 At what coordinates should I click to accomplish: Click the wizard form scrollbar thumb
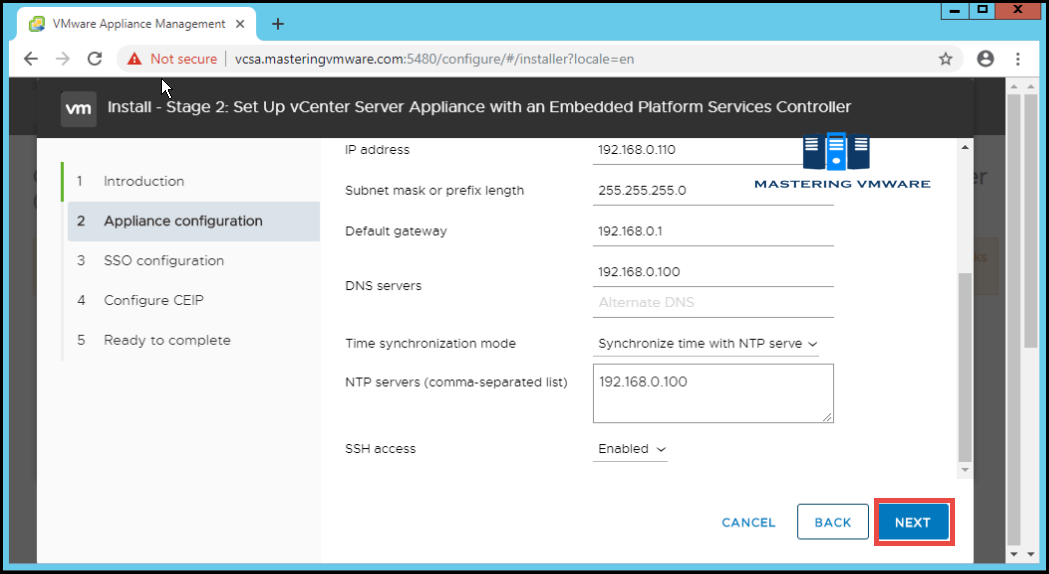tap(964, 367)
